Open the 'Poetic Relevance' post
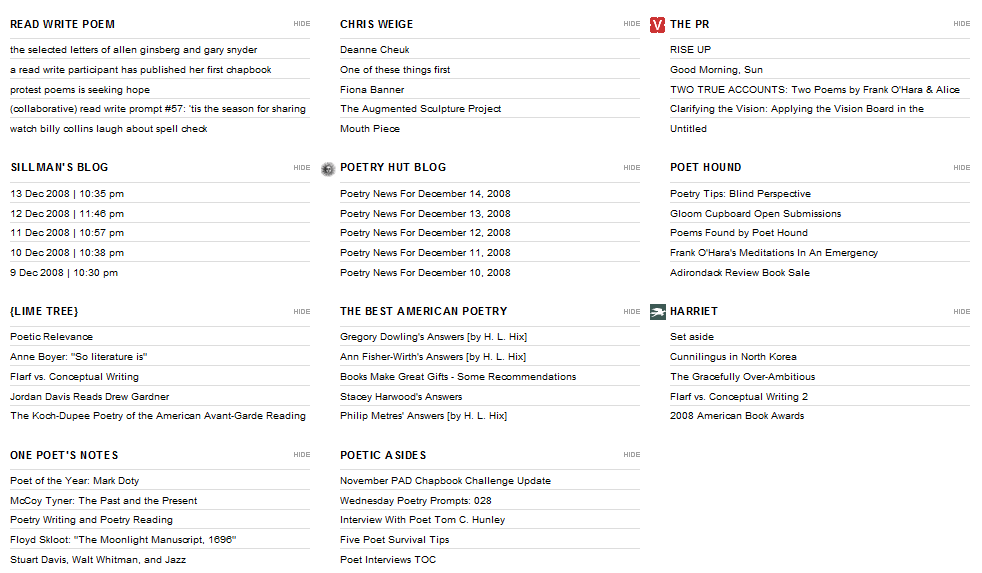 pos(51,336)
